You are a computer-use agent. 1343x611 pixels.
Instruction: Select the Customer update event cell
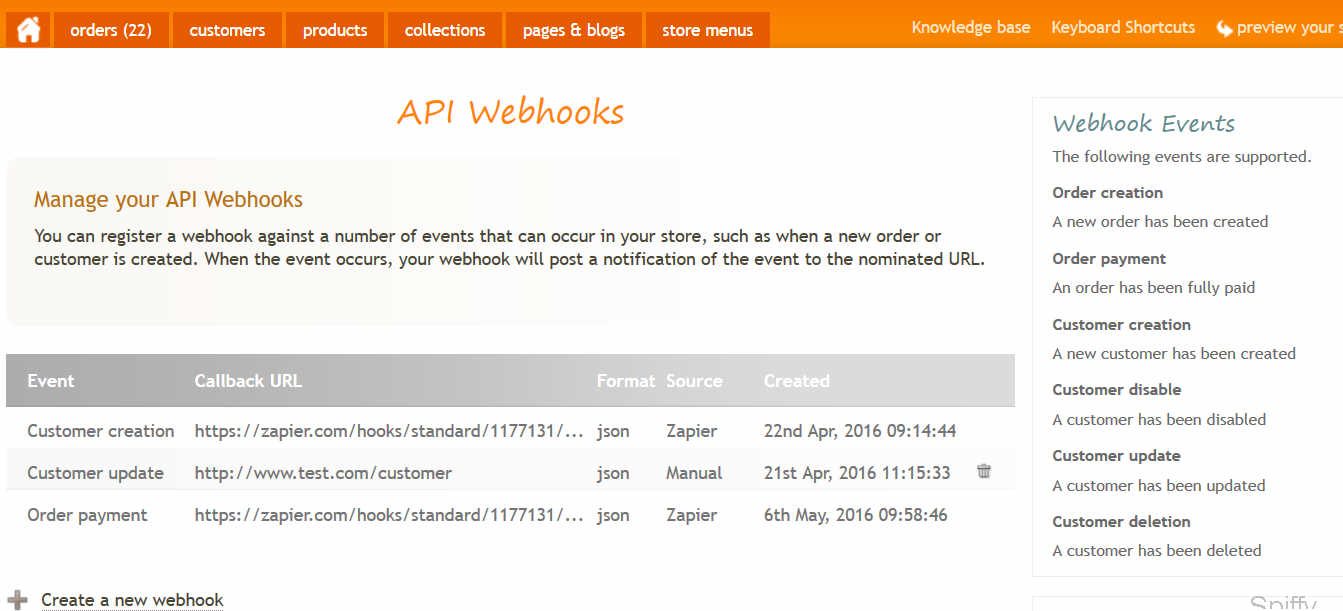pos(95,473)
